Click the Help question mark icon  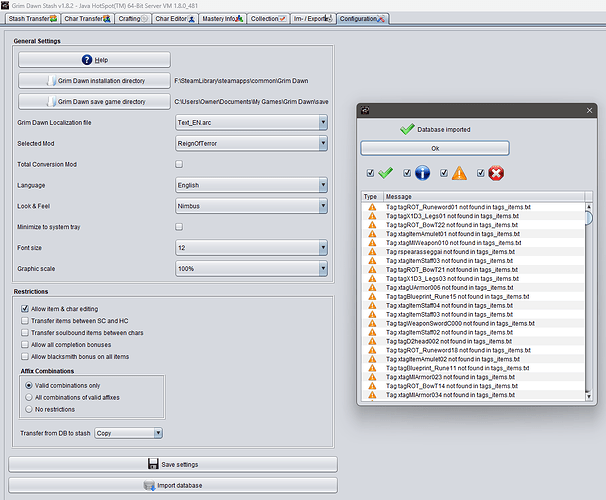87,60
